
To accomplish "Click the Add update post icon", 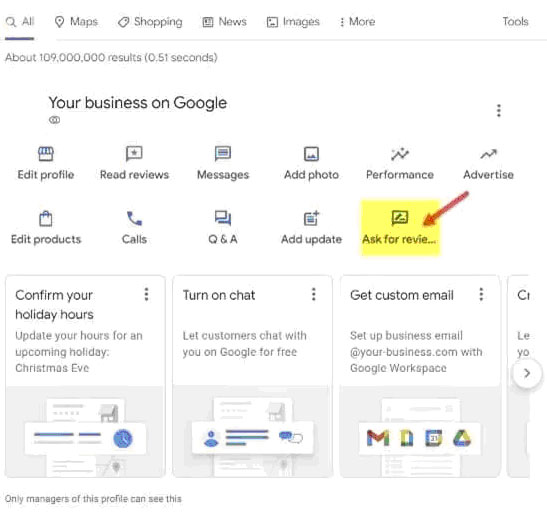I will [311, 219].
